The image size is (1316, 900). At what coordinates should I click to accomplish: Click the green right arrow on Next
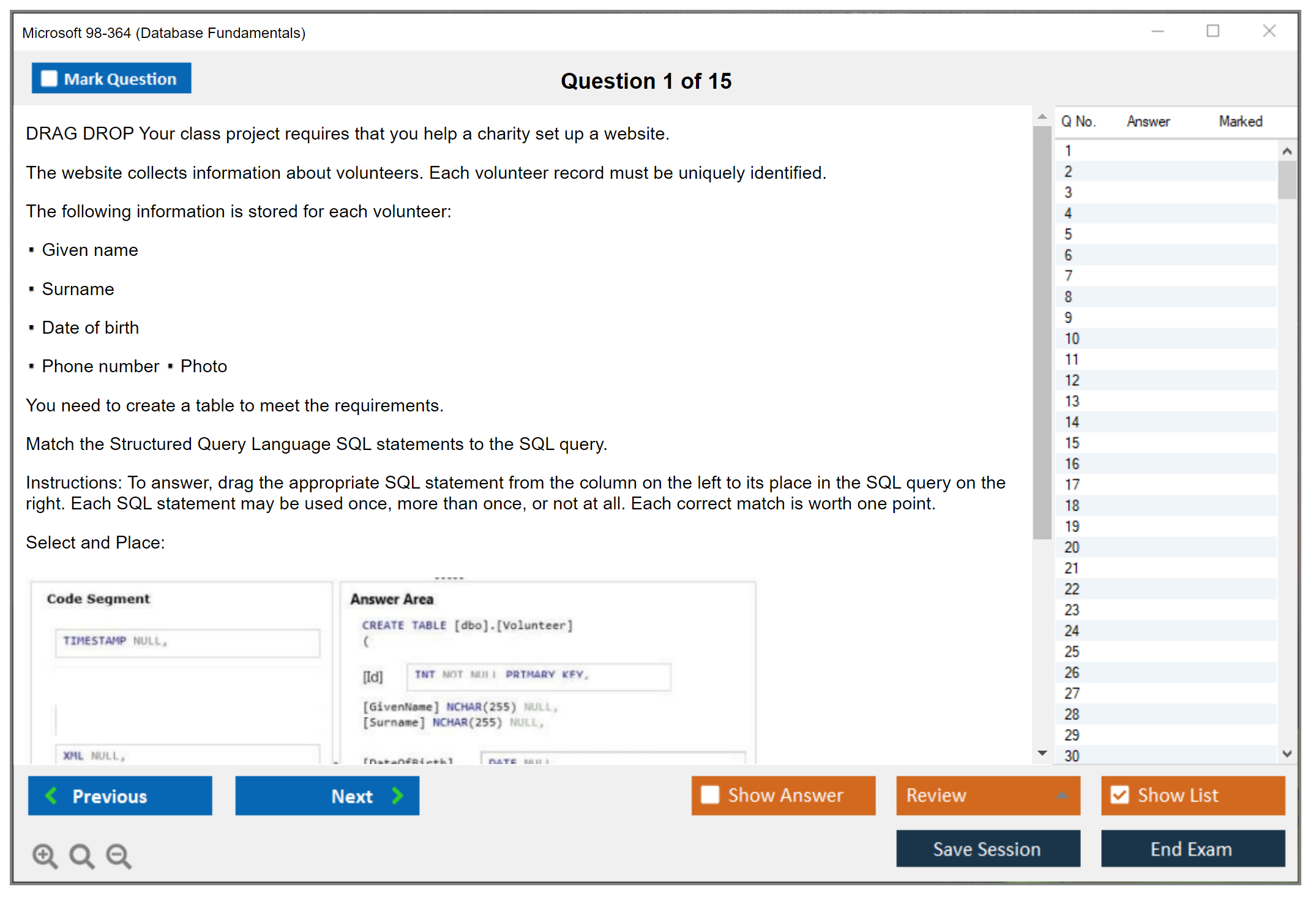pos(398,795)
